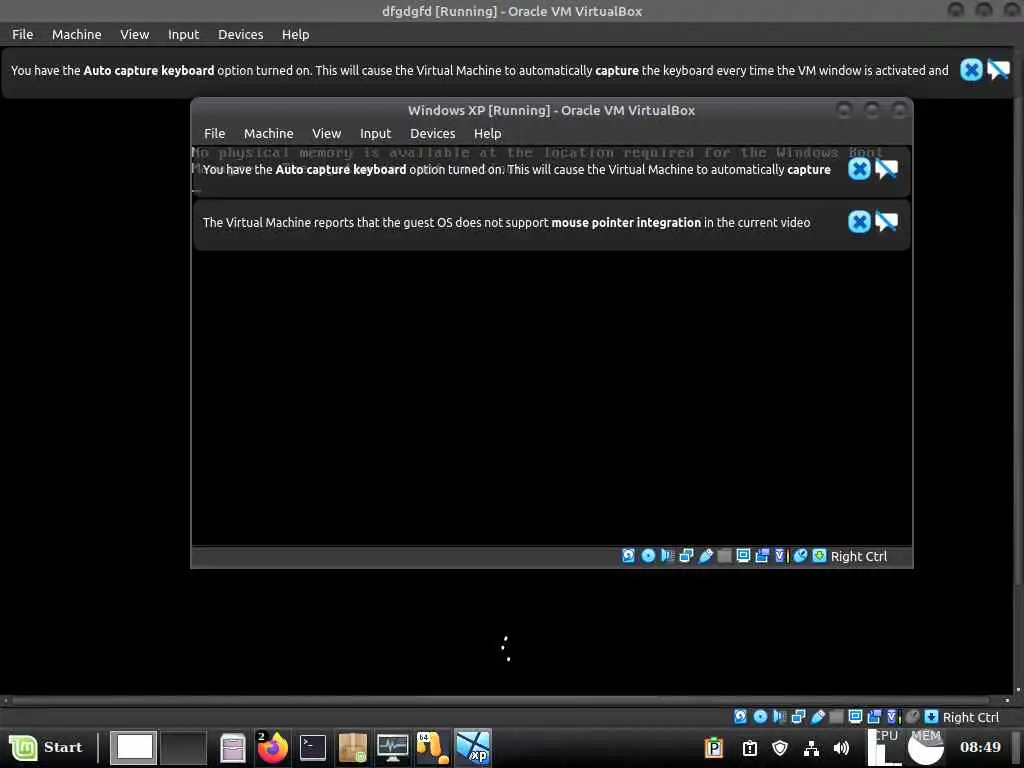Image resolution: width=1024 pixels, height=768 pixels.
Task: Open shield security tray icon
Action: 780,748
